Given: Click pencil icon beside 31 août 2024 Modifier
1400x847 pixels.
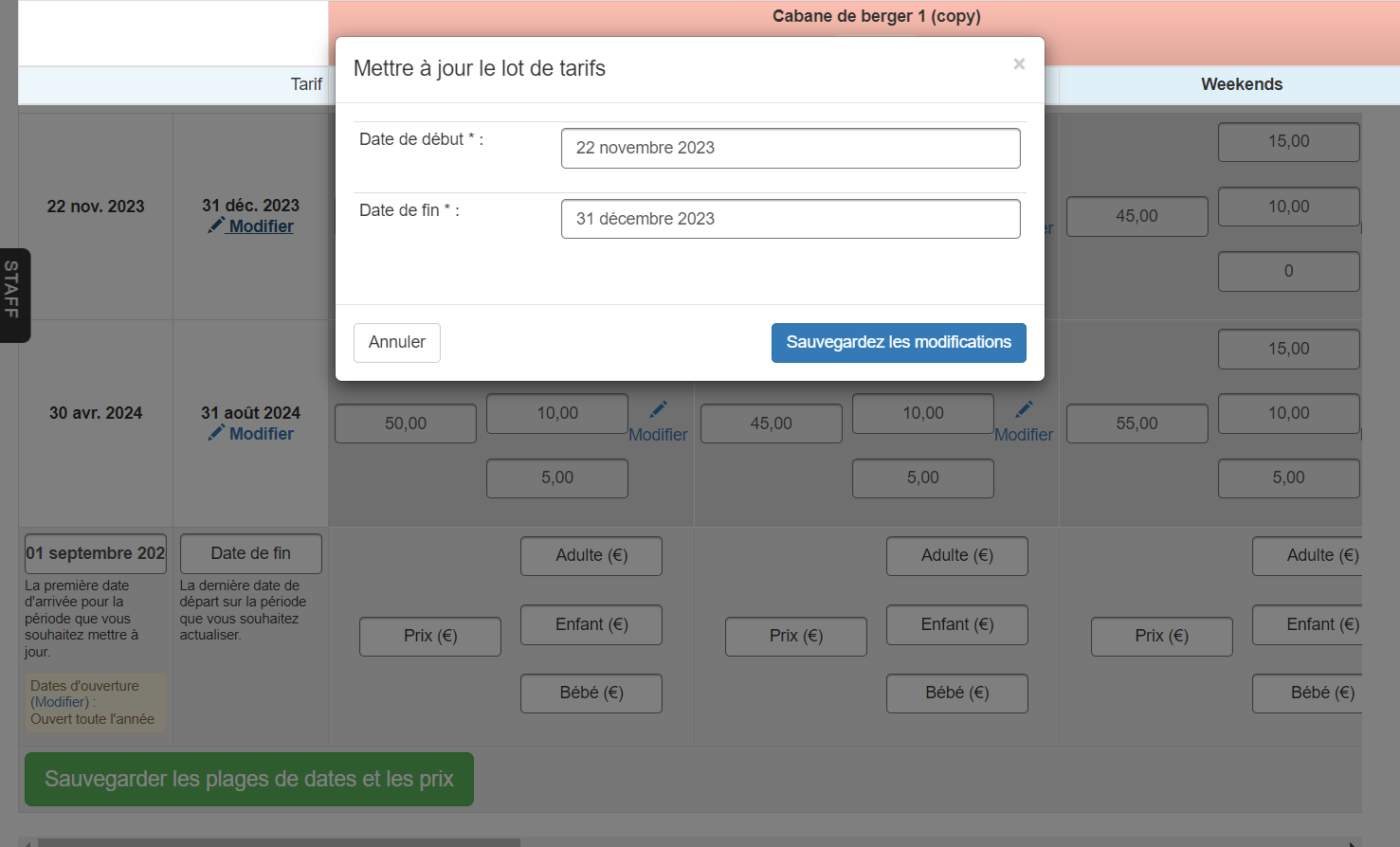Looking at the screenshot, I should pos(216,432).
